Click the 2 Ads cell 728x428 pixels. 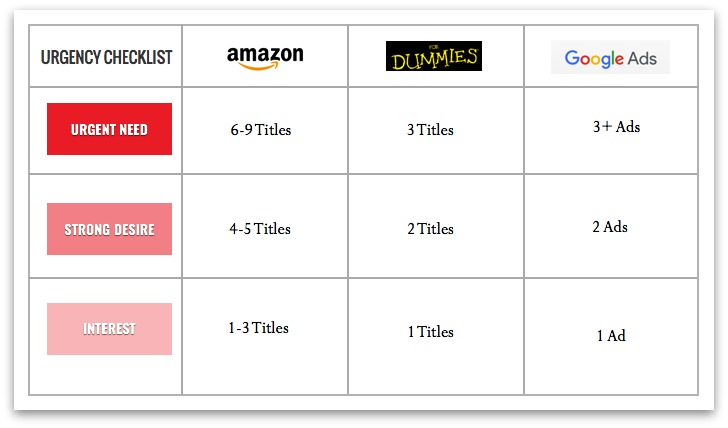coord(610,227)
